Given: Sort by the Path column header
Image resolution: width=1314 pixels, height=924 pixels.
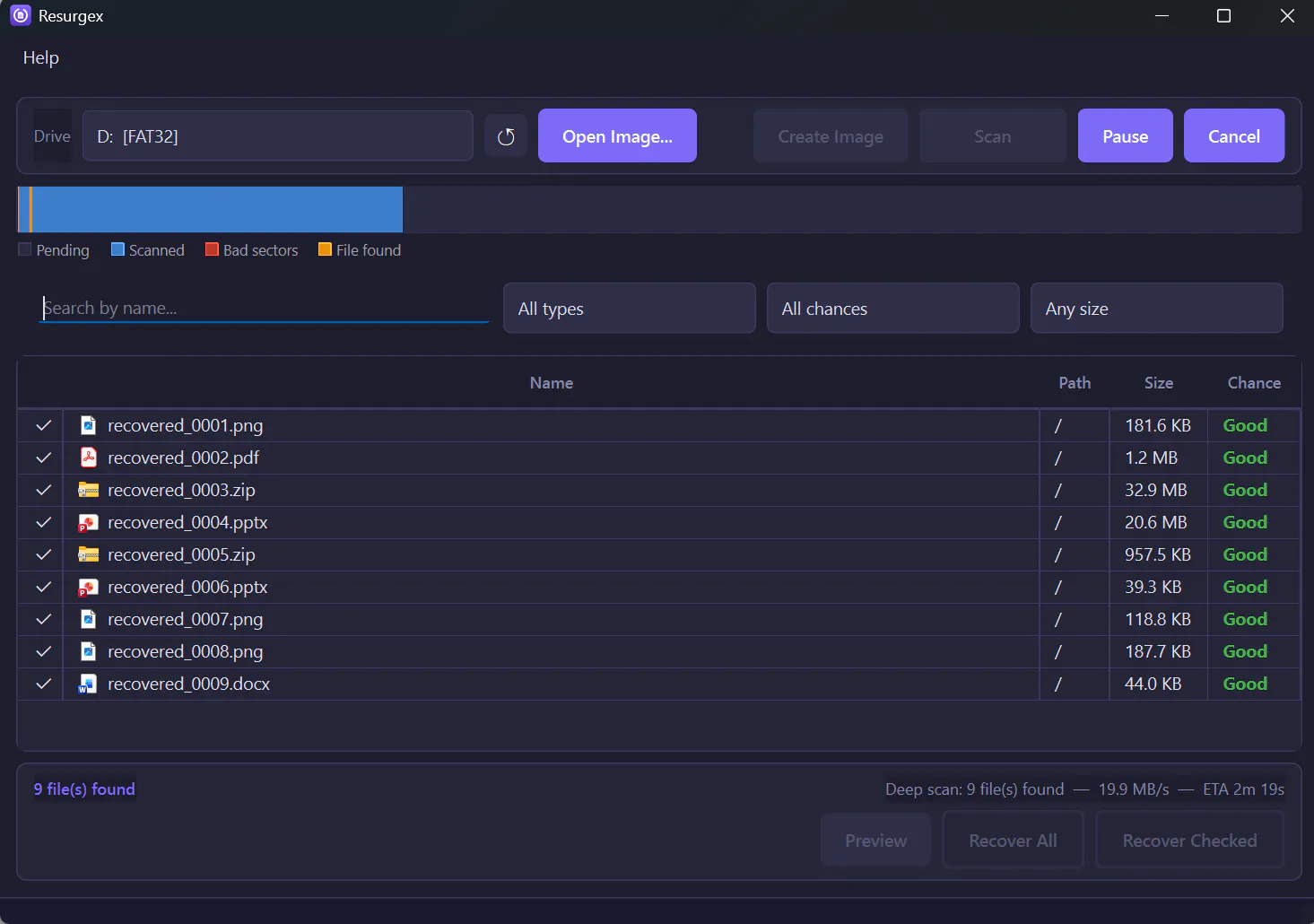Looking at the screenshot, I should [x=1075, y=383].
